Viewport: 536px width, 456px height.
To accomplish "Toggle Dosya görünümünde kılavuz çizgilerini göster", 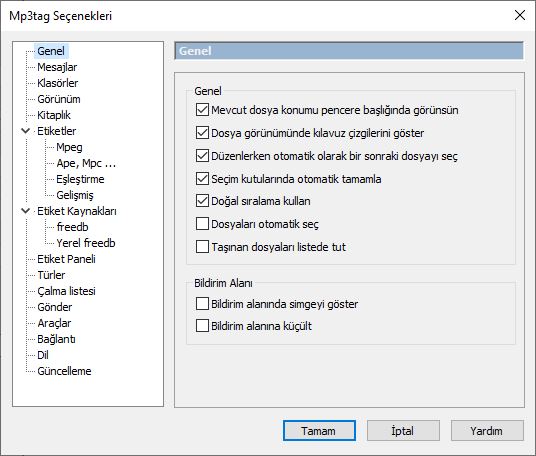I will (202, 133).
